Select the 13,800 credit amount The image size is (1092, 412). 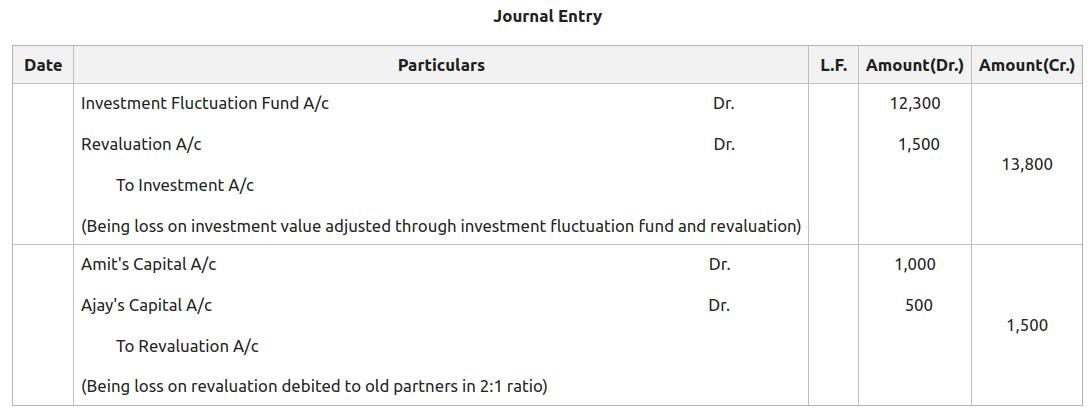click(1027, 164)
